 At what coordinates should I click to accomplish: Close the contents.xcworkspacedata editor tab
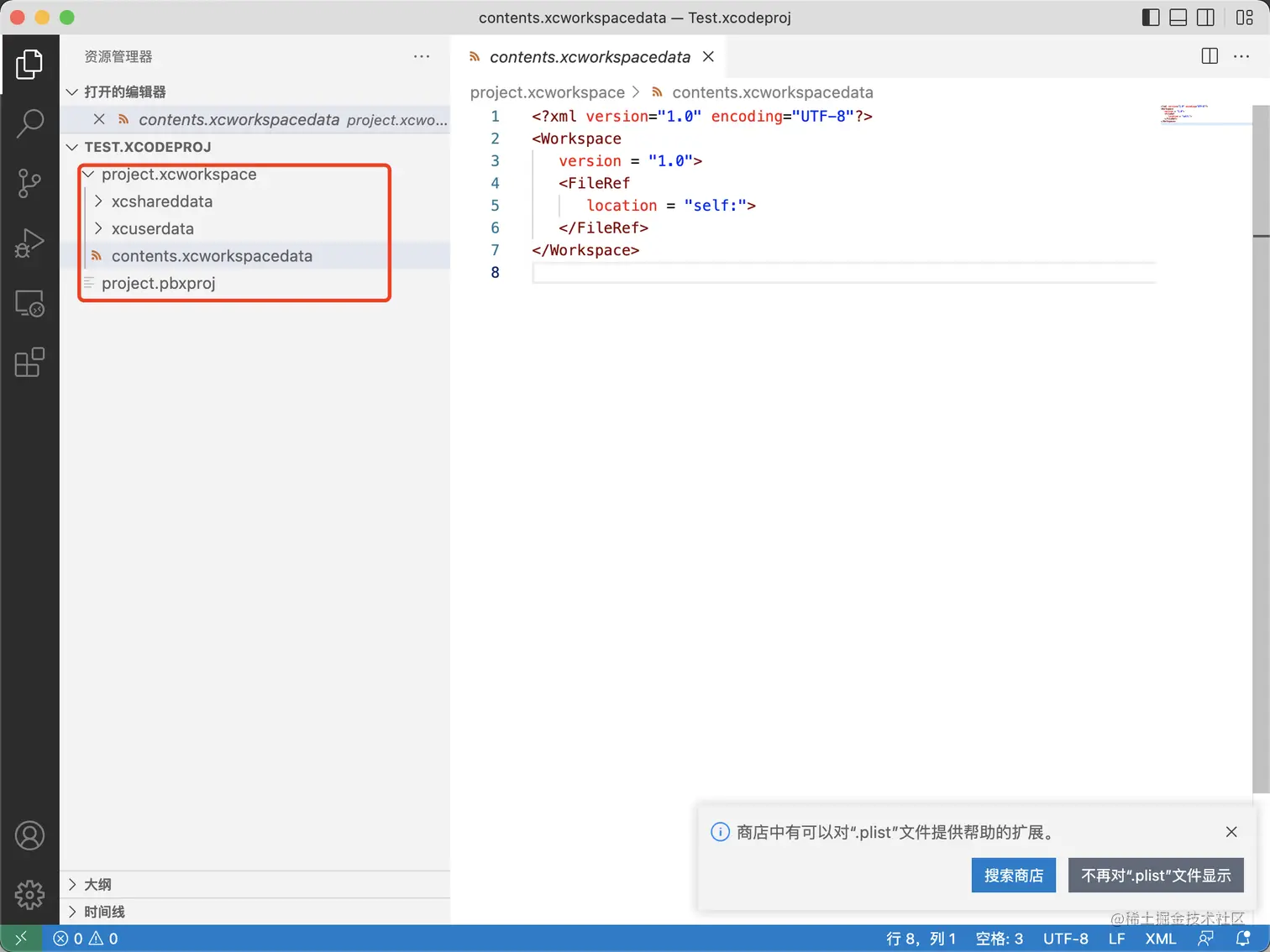[708, 56]
